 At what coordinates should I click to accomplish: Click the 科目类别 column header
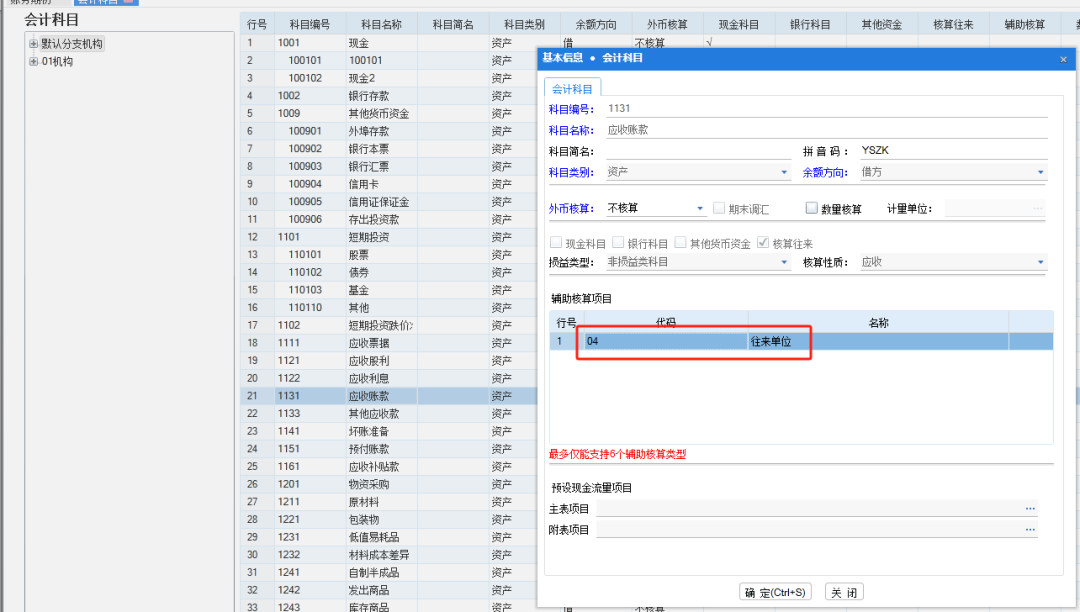click(x=524, y=25)
